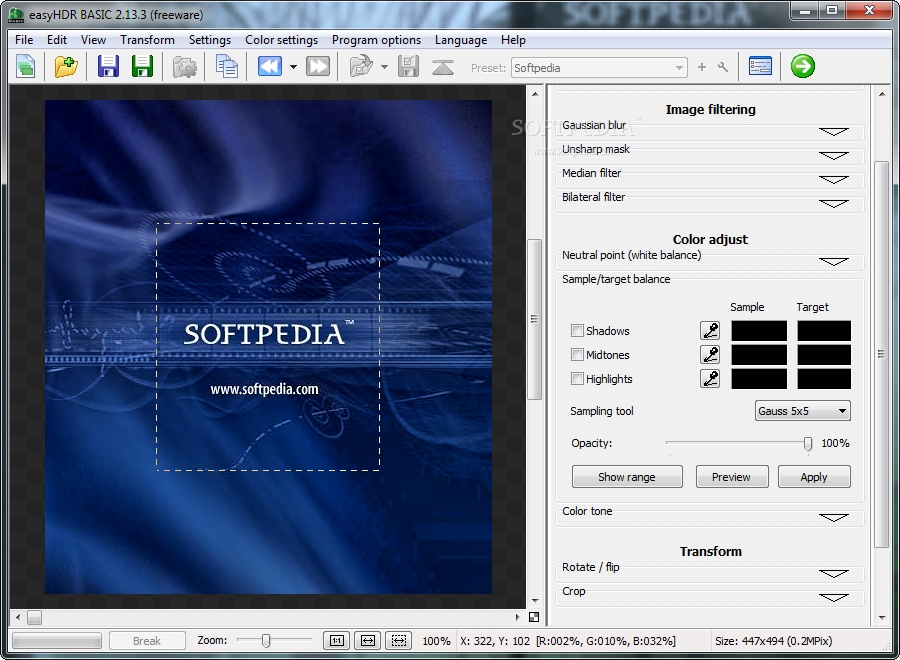Click the Break button

[147, 640]
